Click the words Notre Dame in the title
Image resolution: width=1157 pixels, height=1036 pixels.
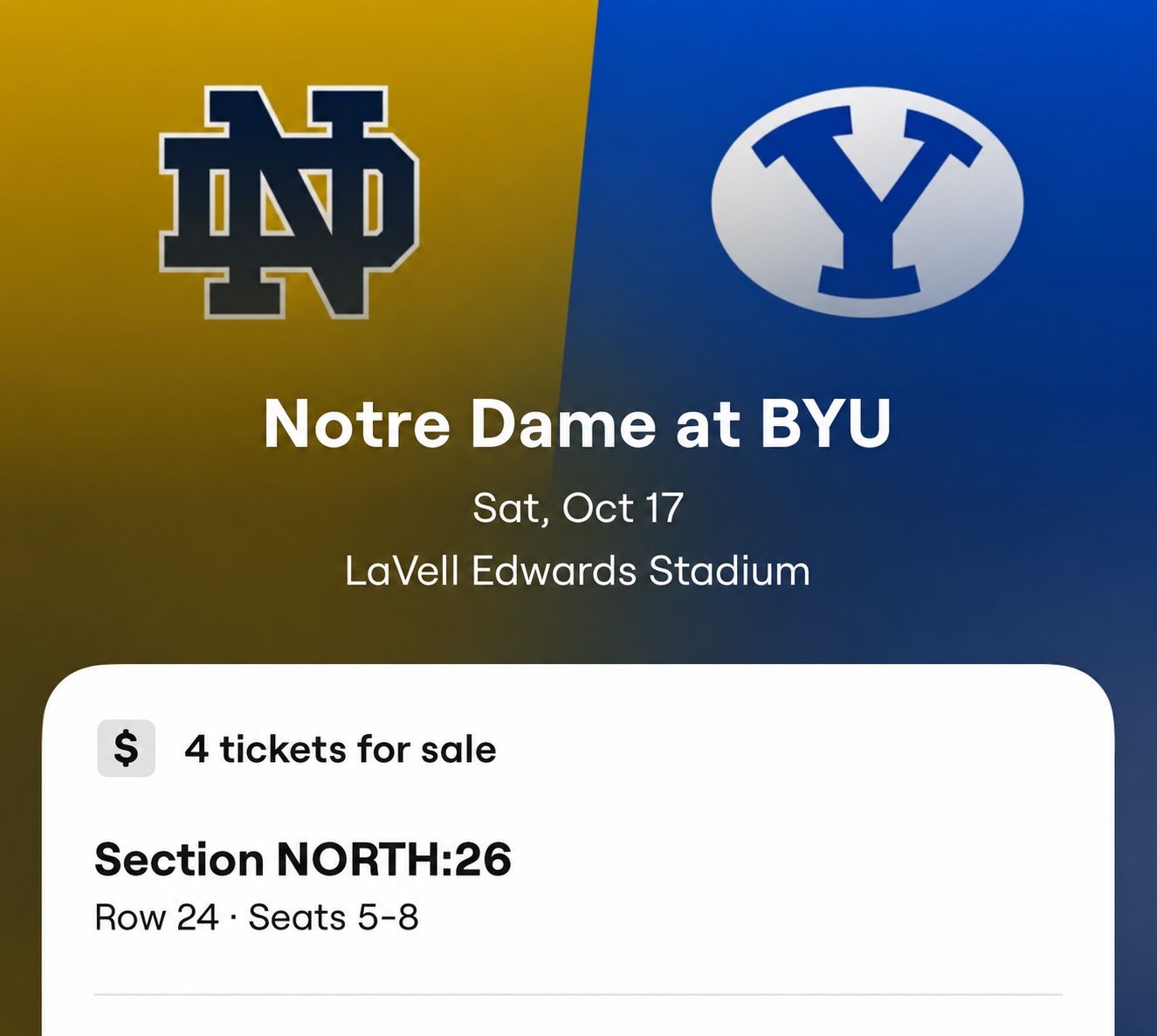(460, 423)
